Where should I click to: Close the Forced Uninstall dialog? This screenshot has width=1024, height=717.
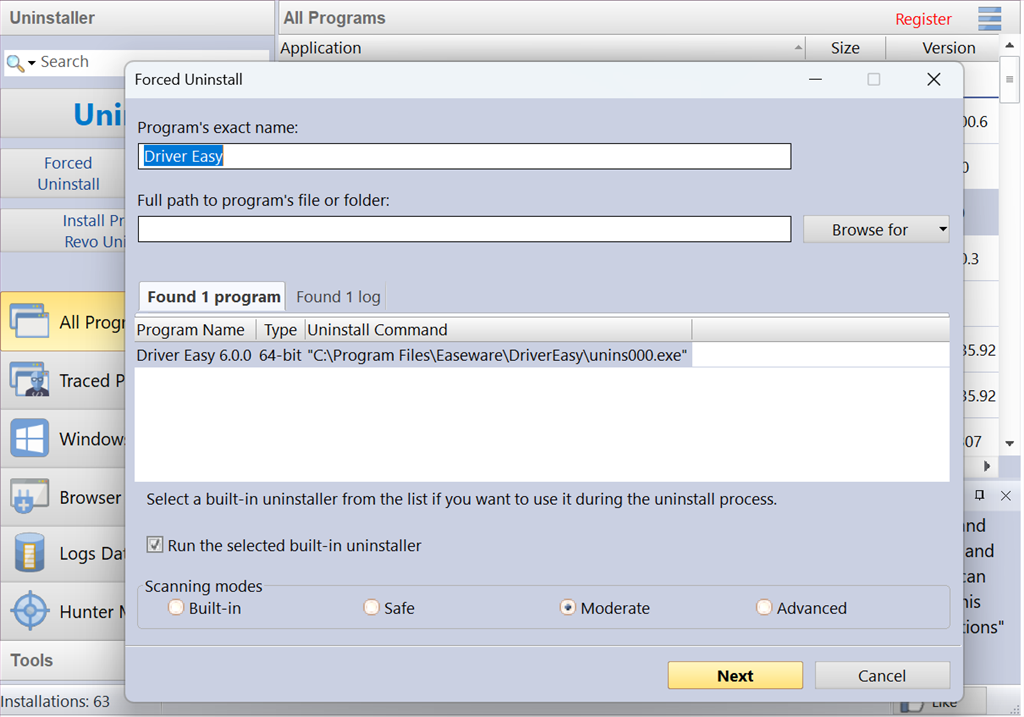click(x=934, y=80)
